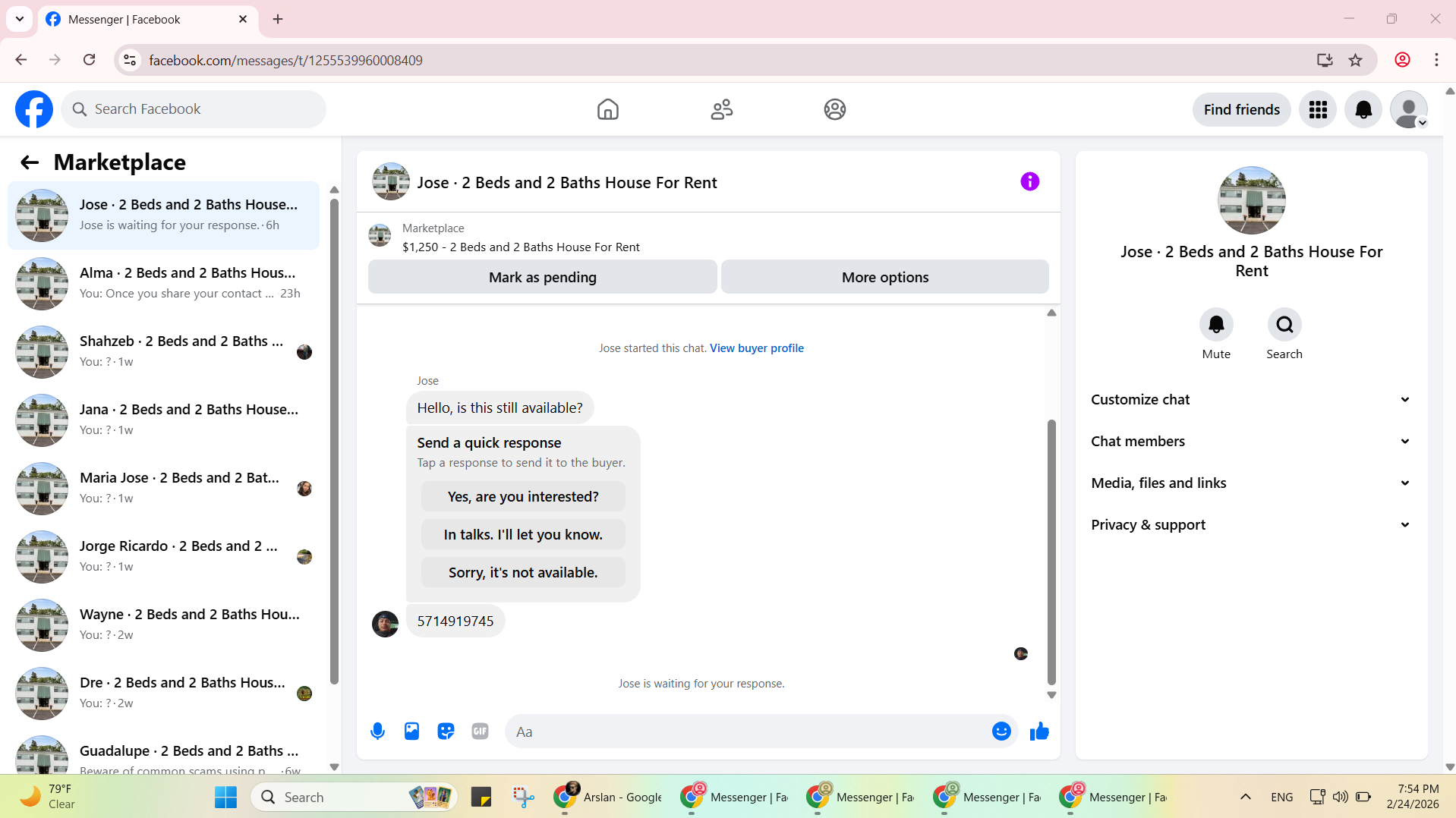Image resolution: width=1456 pixels, height=818 pixels.
Task: Click More options button
Action: 885,277
